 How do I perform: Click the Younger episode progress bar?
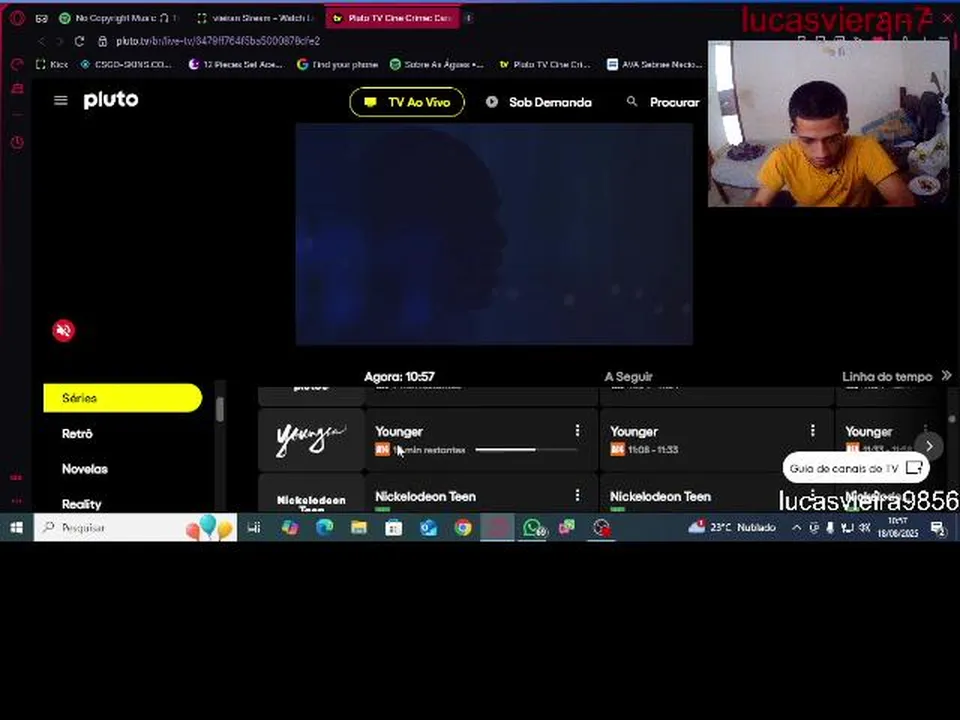(526, 450)
